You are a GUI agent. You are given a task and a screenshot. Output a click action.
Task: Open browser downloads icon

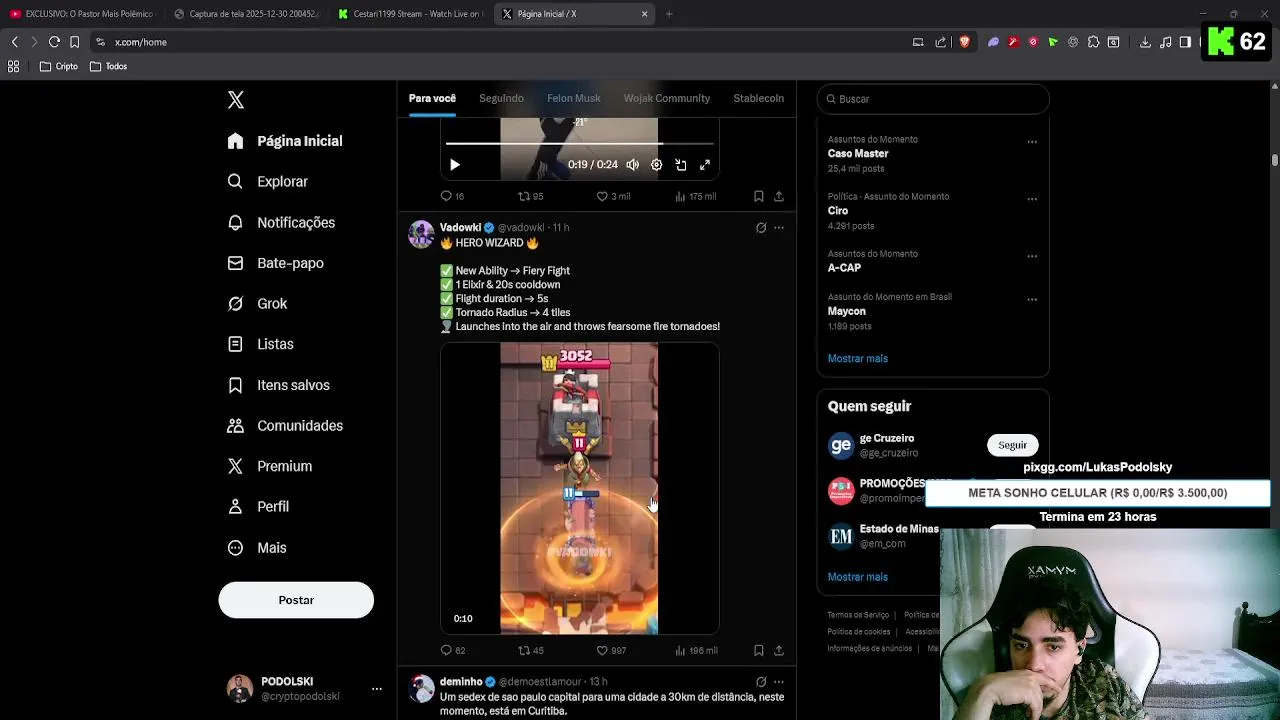(x=1145, y=42)
